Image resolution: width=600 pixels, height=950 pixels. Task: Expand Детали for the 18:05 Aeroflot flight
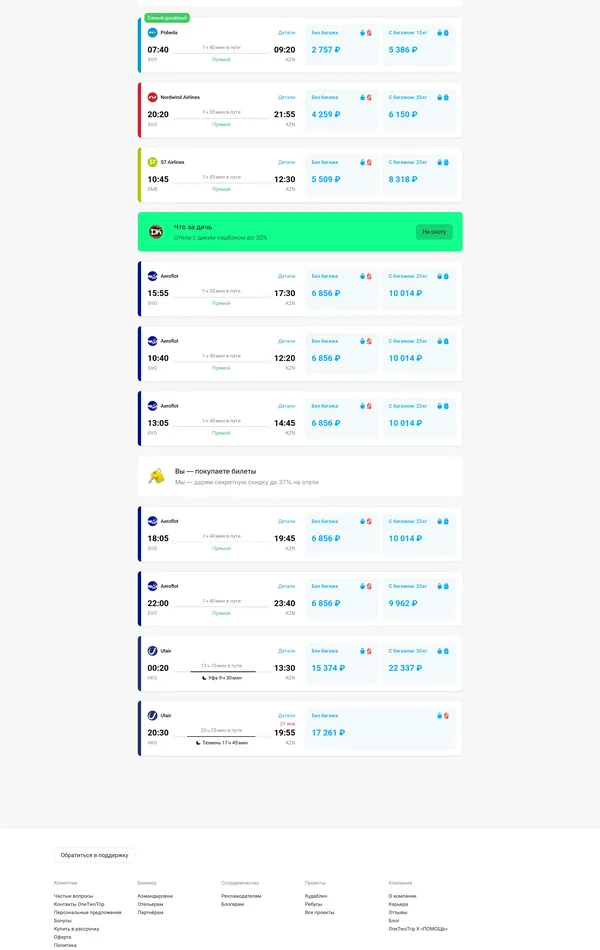pos(285,519)
